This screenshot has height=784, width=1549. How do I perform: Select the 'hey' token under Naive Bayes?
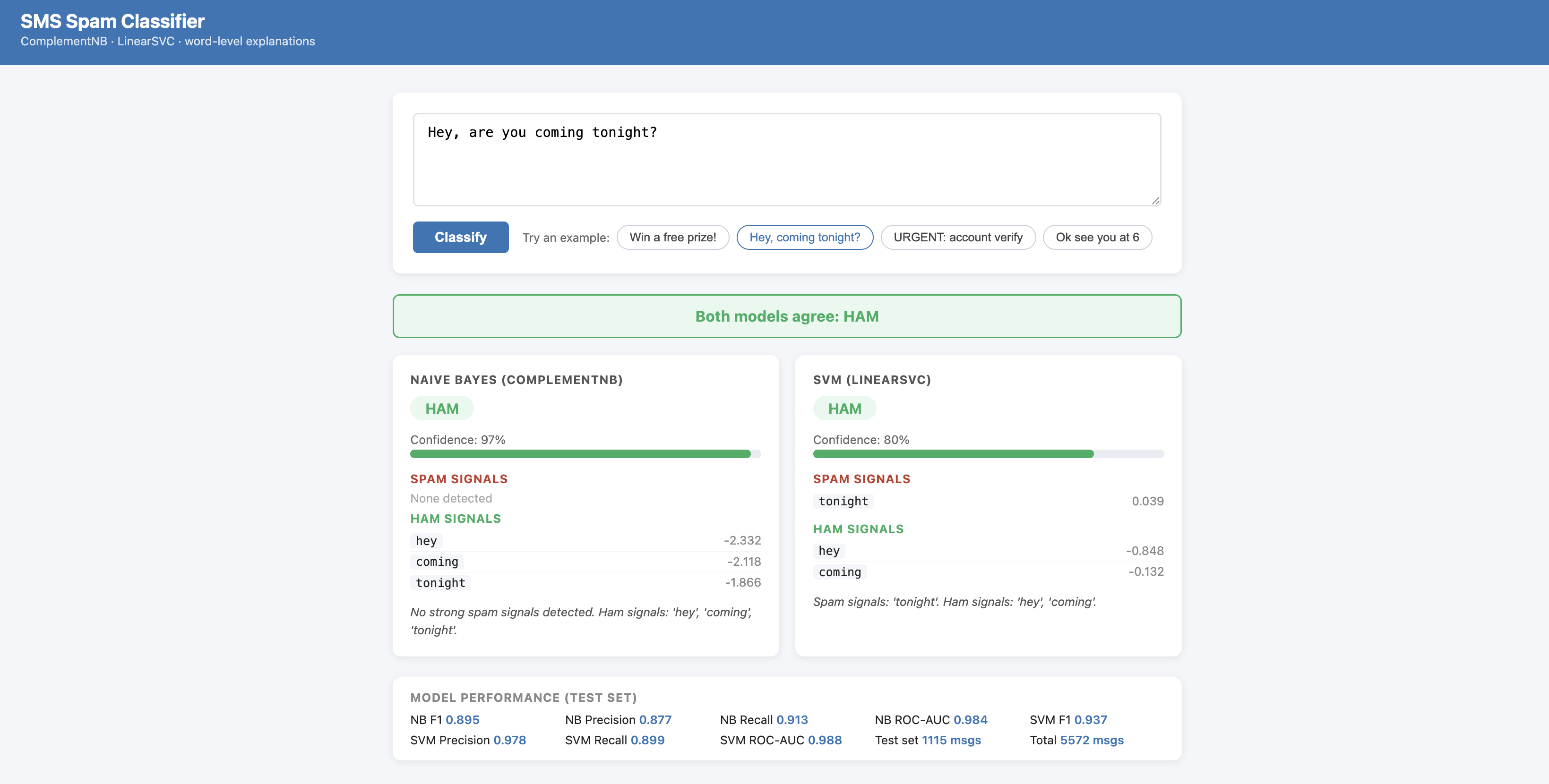point(426,541)
